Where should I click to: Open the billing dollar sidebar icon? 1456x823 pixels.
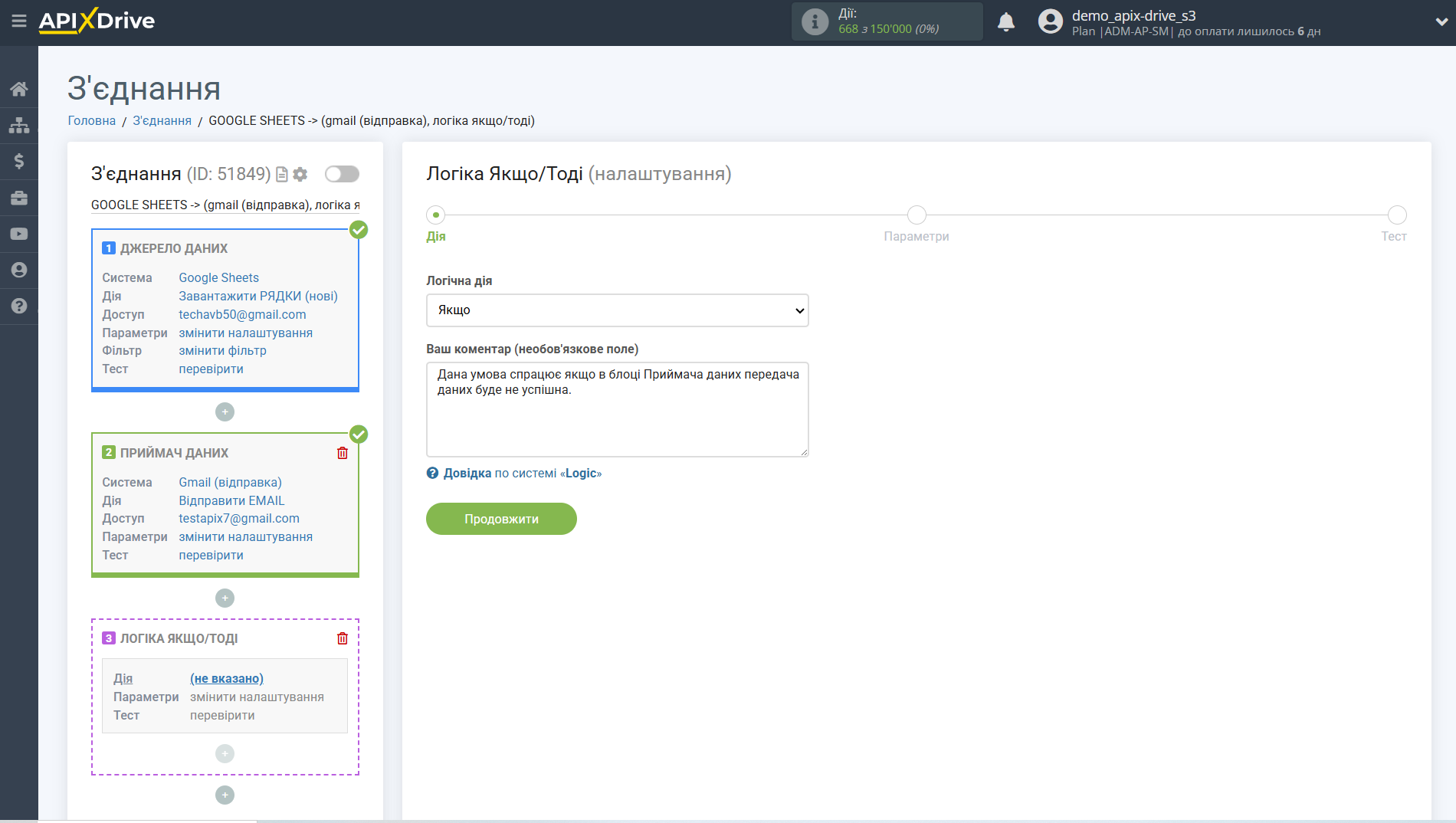click(x=19, y=161)
